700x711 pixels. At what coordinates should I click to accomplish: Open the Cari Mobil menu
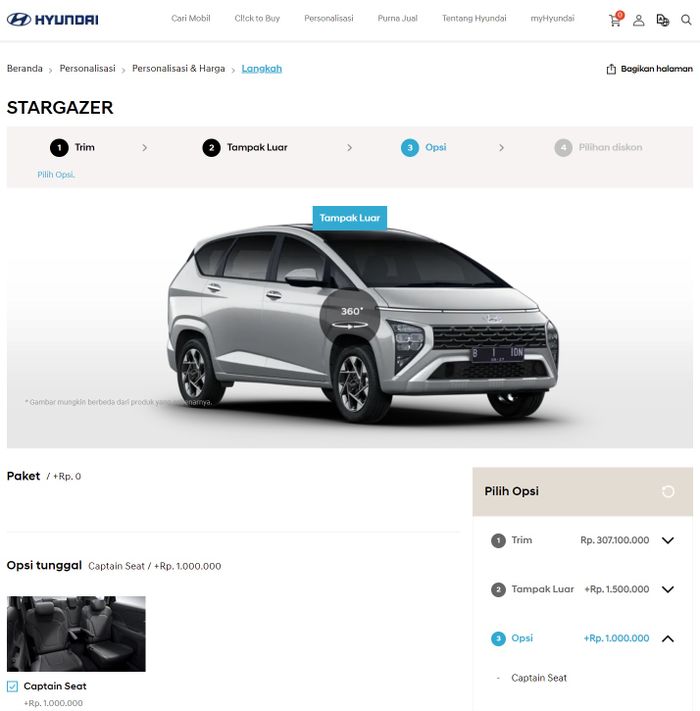point(191,19)
